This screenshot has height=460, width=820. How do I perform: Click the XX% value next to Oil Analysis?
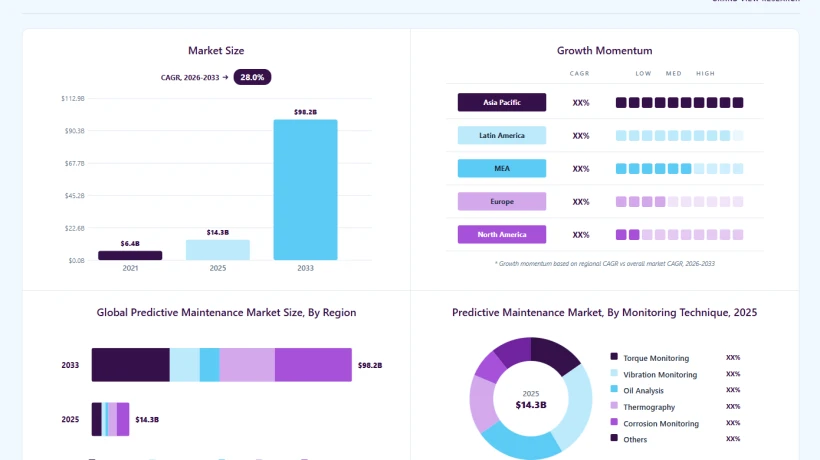click(733, 390)
